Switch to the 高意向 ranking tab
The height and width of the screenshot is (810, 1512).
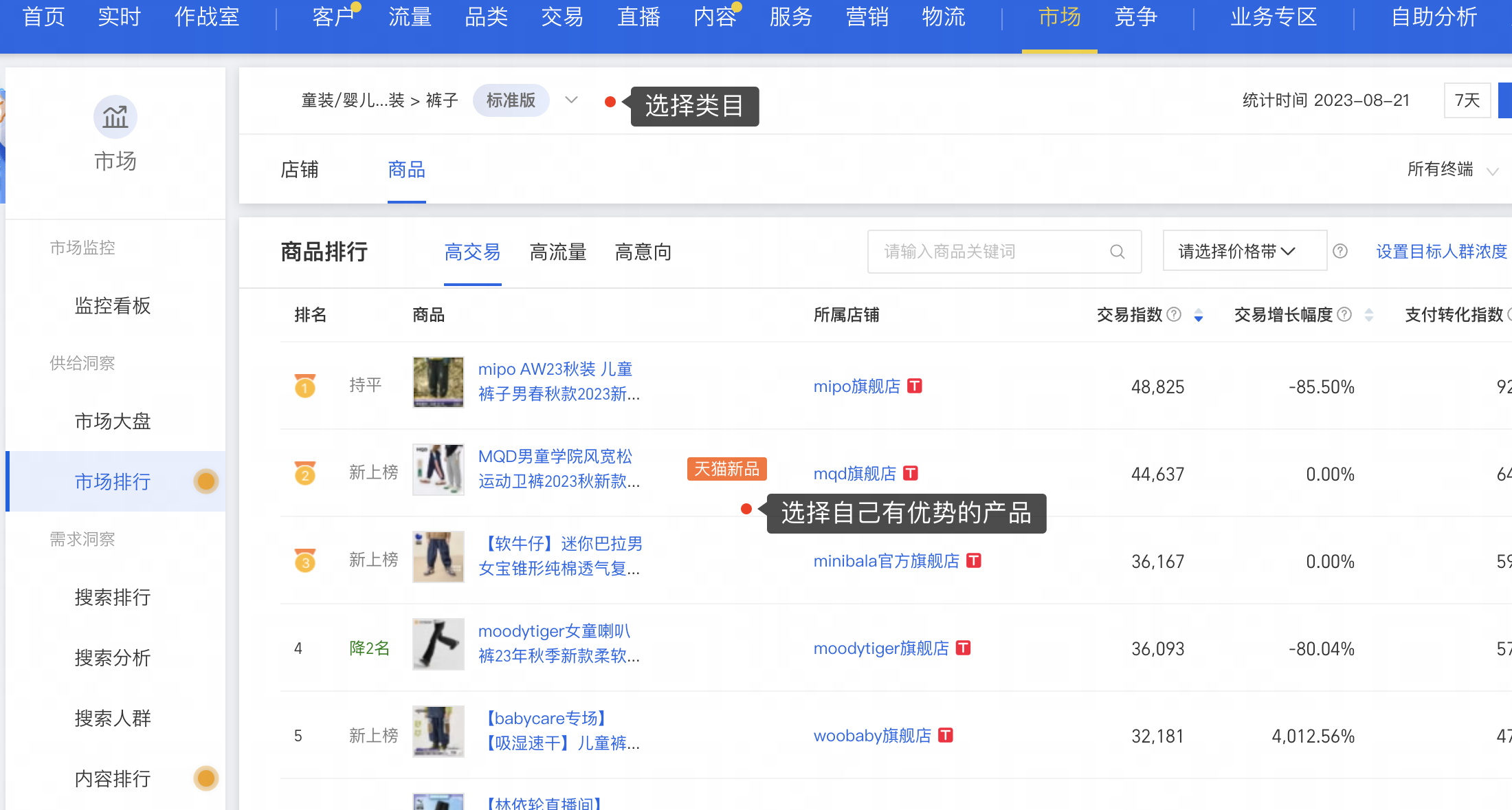tap(643, 252)
